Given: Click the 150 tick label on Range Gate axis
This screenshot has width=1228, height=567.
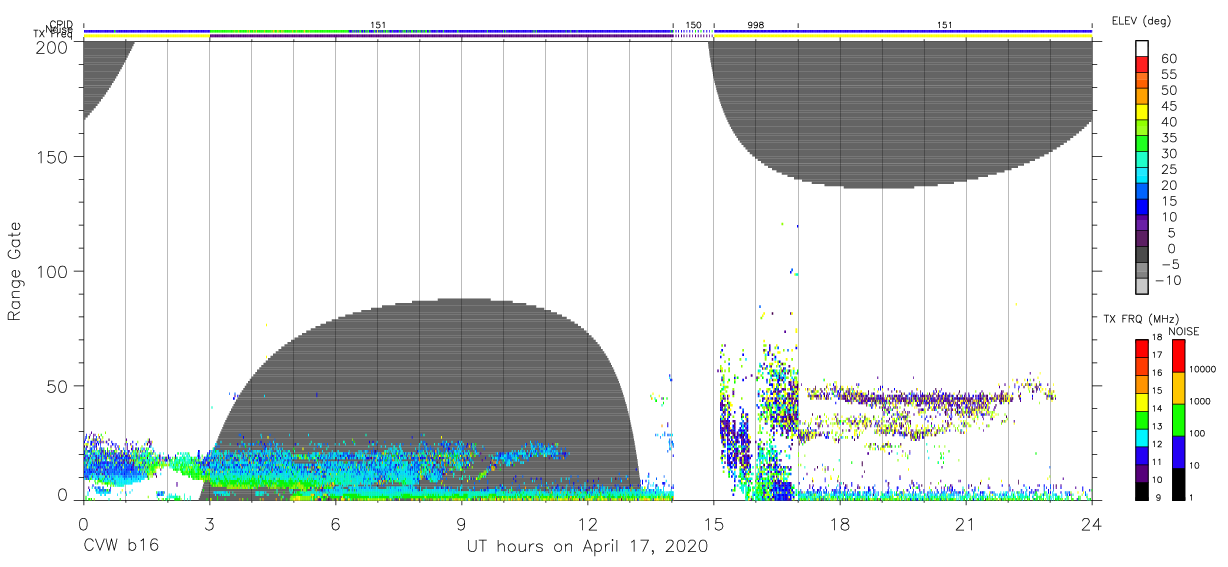Looking at the screenshot, I should (52, 157).
